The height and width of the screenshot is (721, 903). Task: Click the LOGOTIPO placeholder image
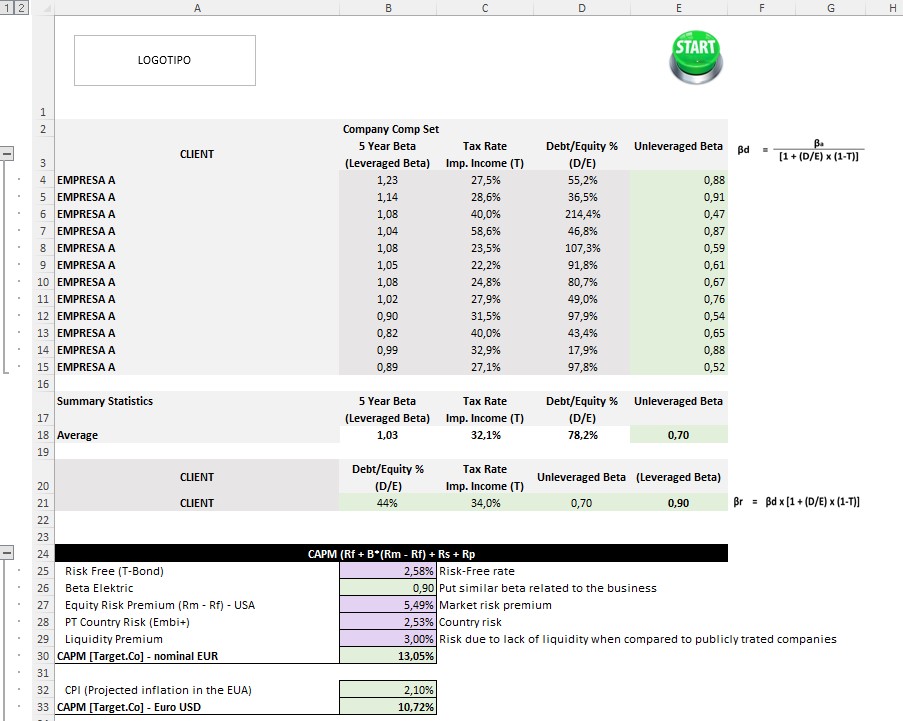164,60
